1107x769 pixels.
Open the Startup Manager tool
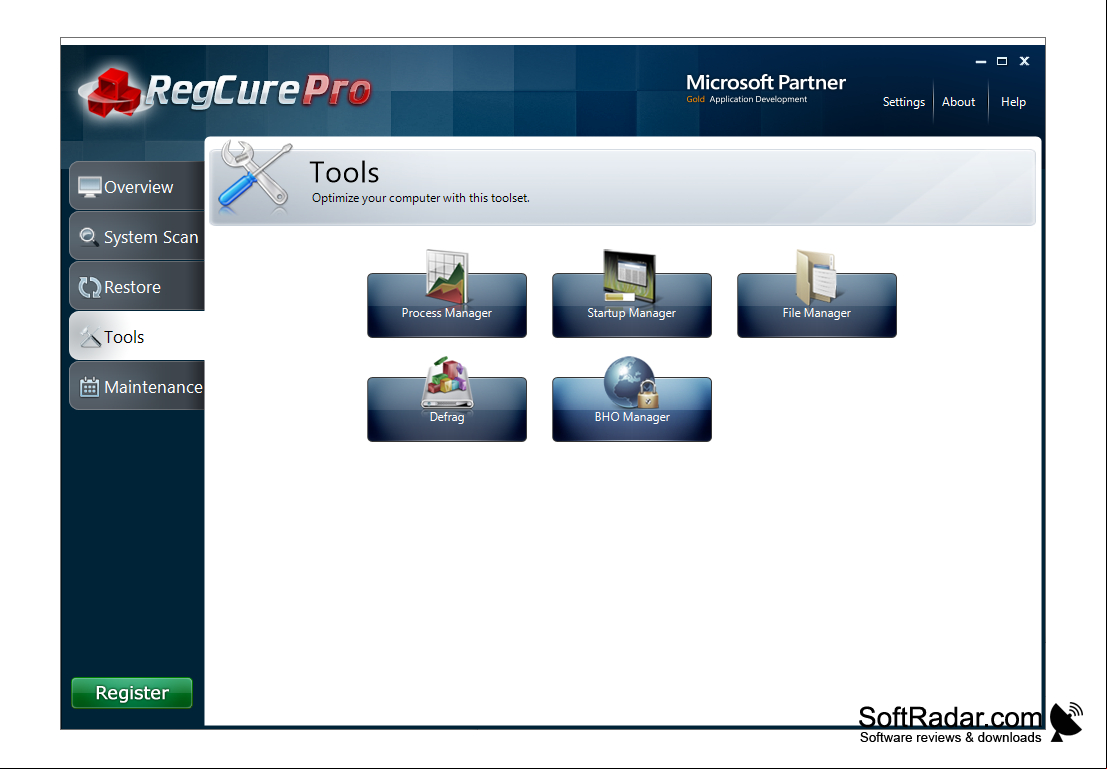[x=631, y=305]
